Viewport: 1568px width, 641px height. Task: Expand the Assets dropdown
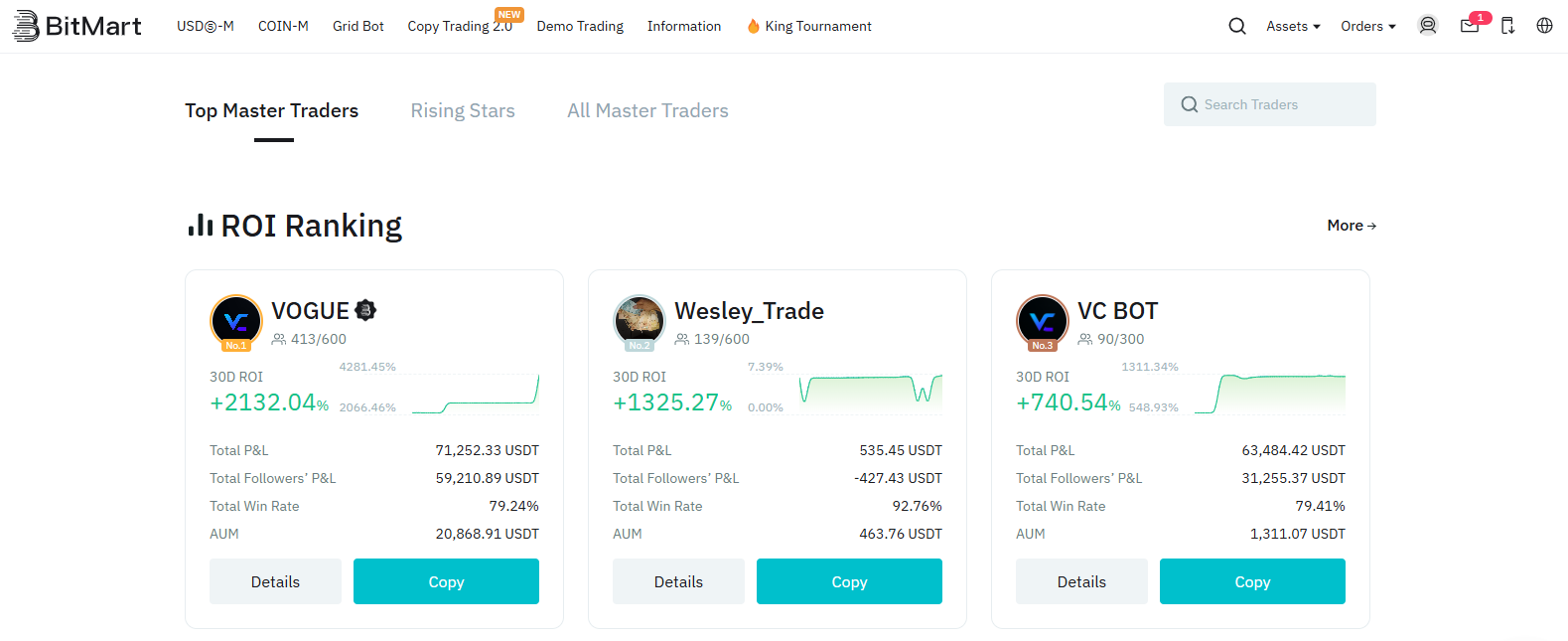[x=1293, y=26]
